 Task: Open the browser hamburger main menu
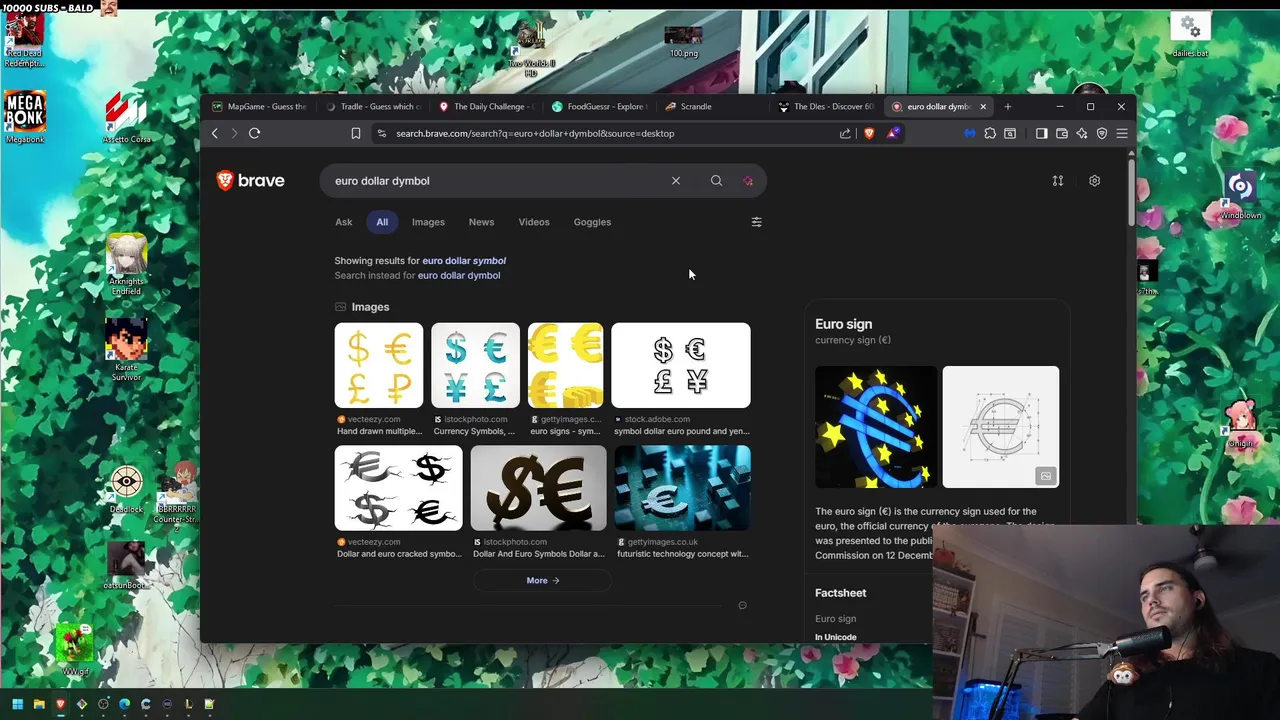pos(1122,133)
